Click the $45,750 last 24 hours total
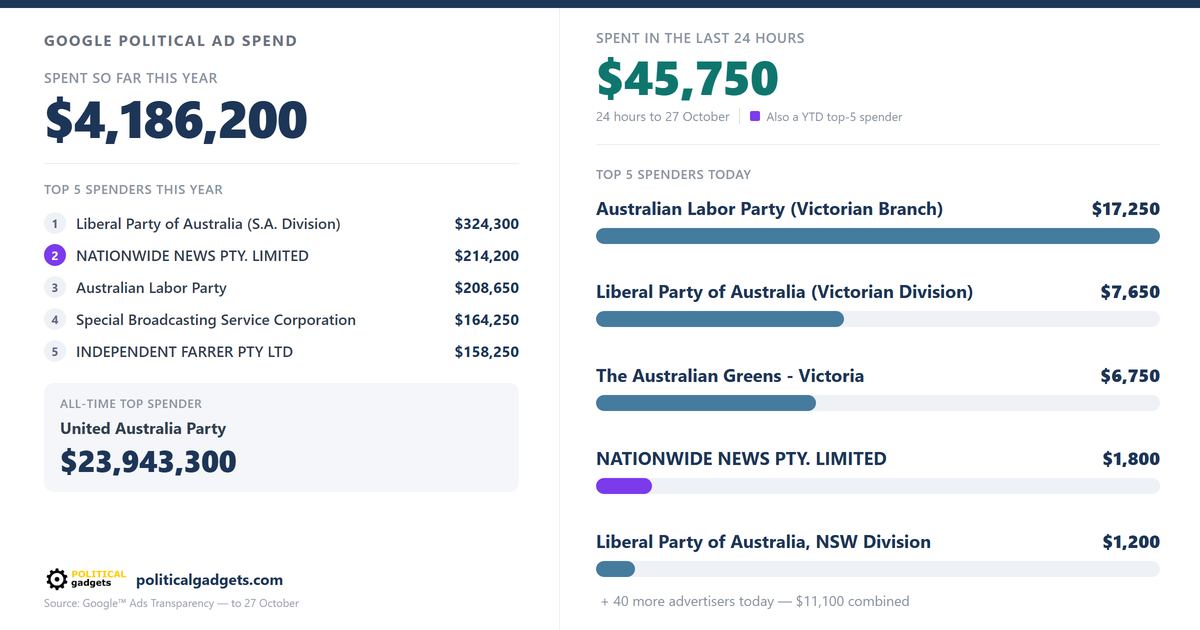 [x=687, y=78]
